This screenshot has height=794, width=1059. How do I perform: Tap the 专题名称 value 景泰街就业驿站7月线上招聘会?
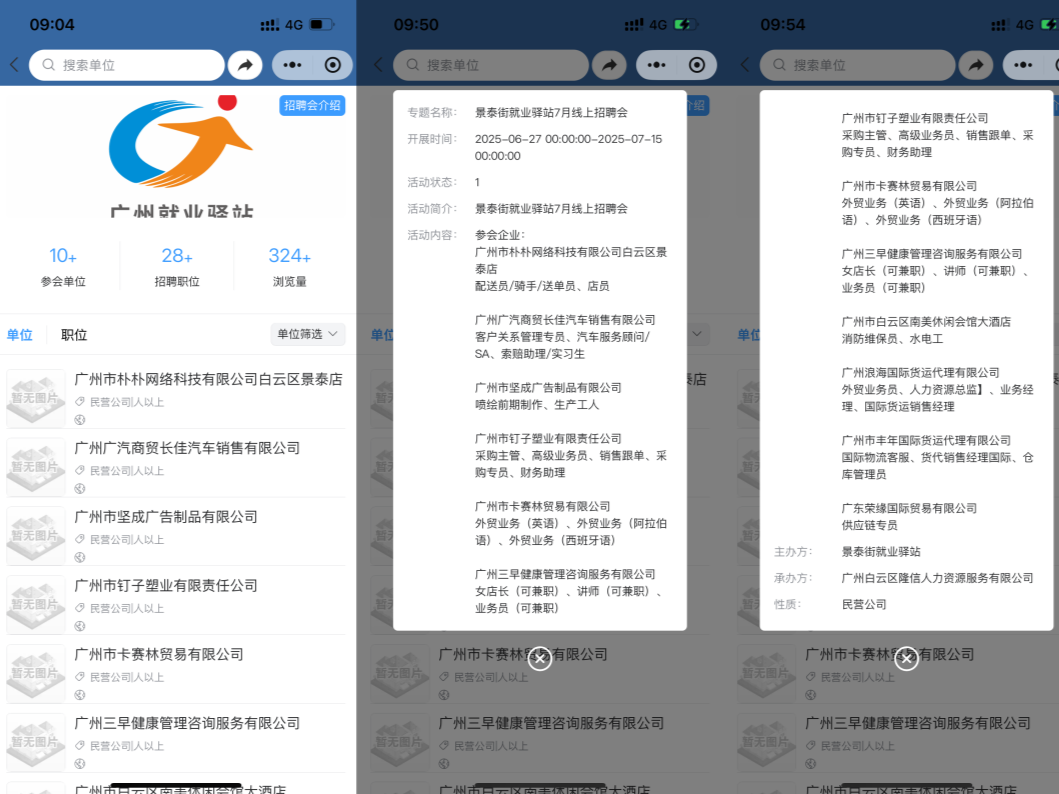click(x=551, y=113)
